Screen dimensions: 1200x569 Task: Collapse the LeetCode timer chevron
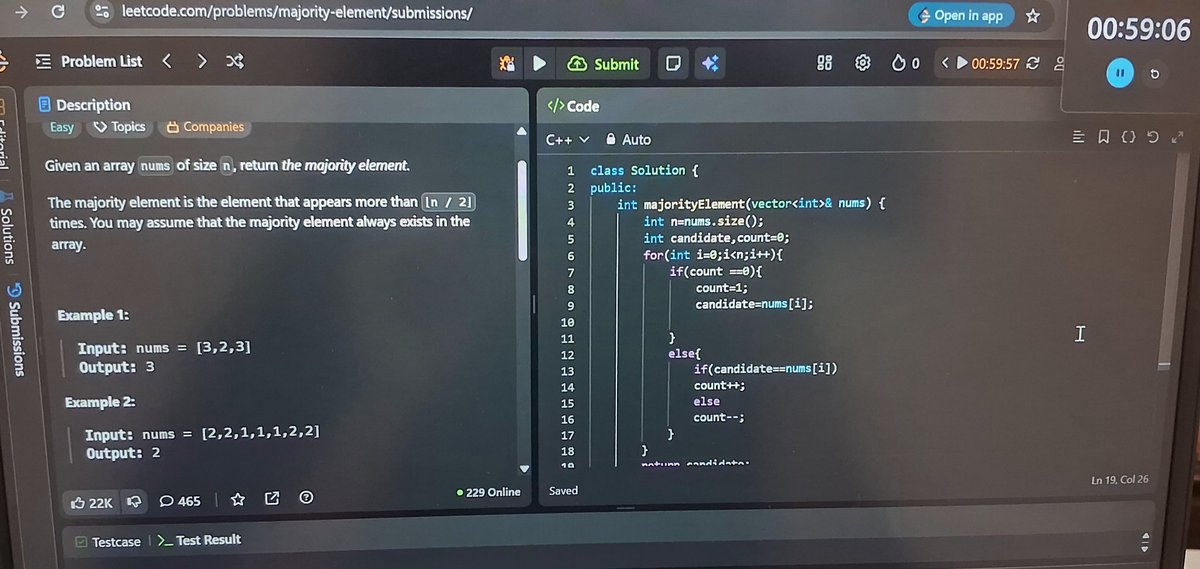945,63
